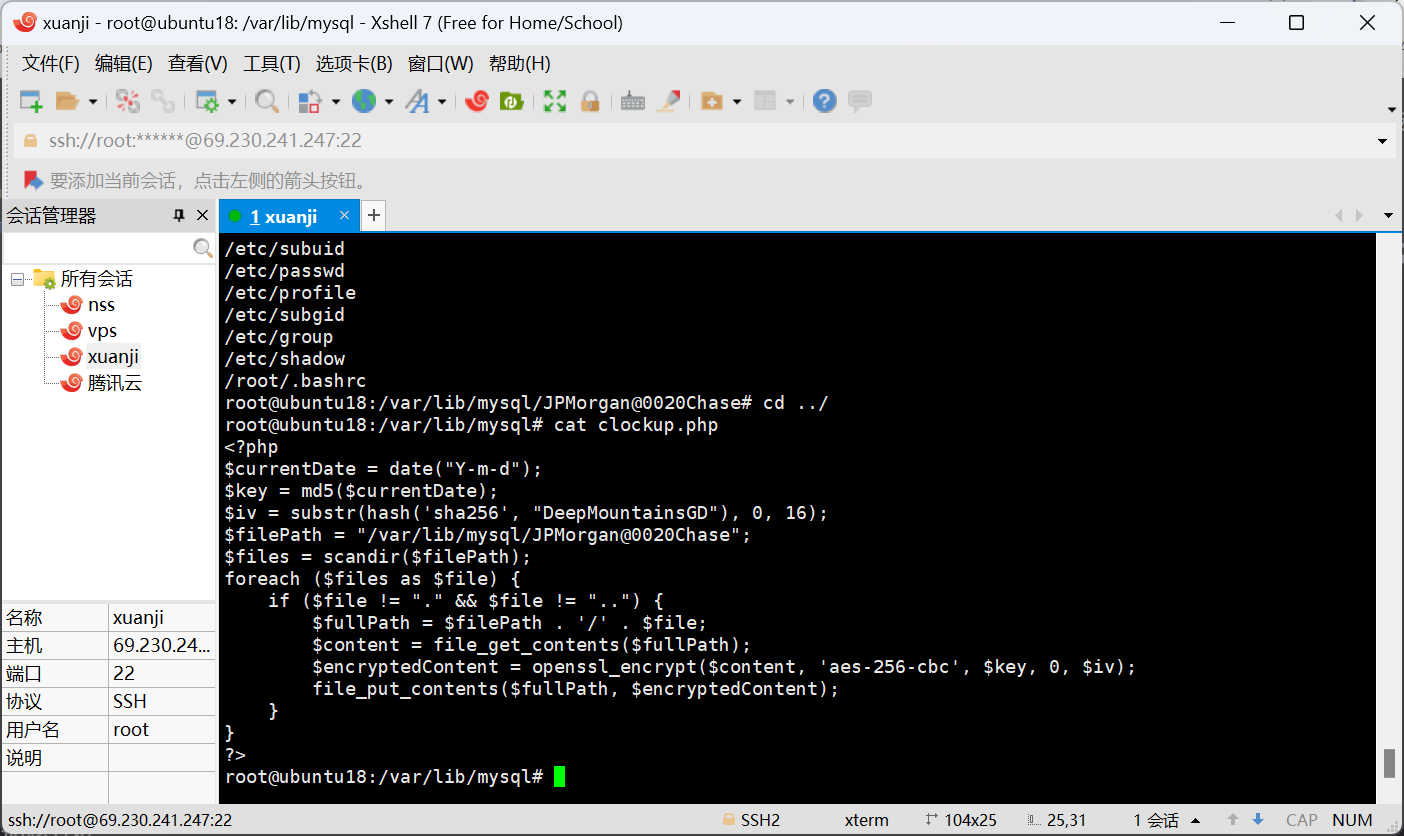Viewport: 1404px width, 836px height.
Task: Click the status bar blue down arrow
Action: [1258, 820]
